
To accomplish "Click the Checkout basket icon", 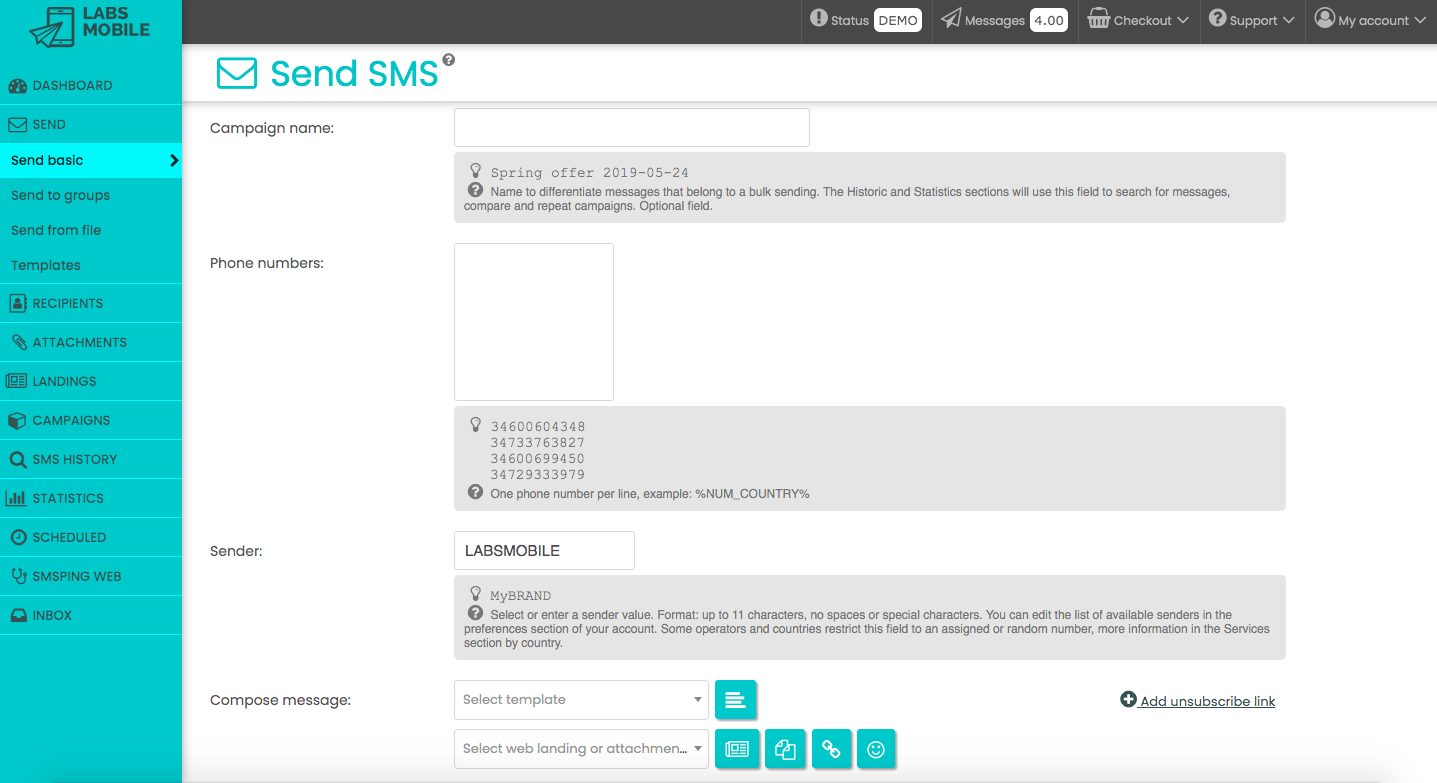I will click(x=1099, y=19).
